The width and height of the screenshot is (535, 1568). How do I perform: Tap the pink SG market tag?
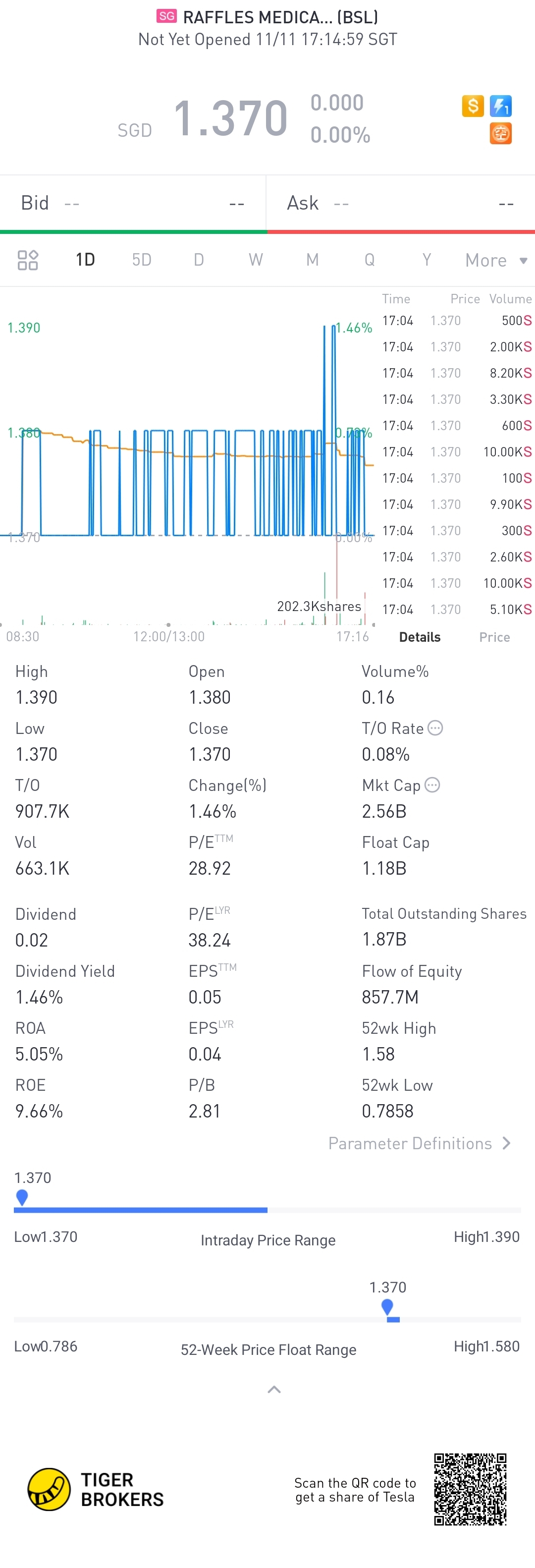[x=167, y=16]
